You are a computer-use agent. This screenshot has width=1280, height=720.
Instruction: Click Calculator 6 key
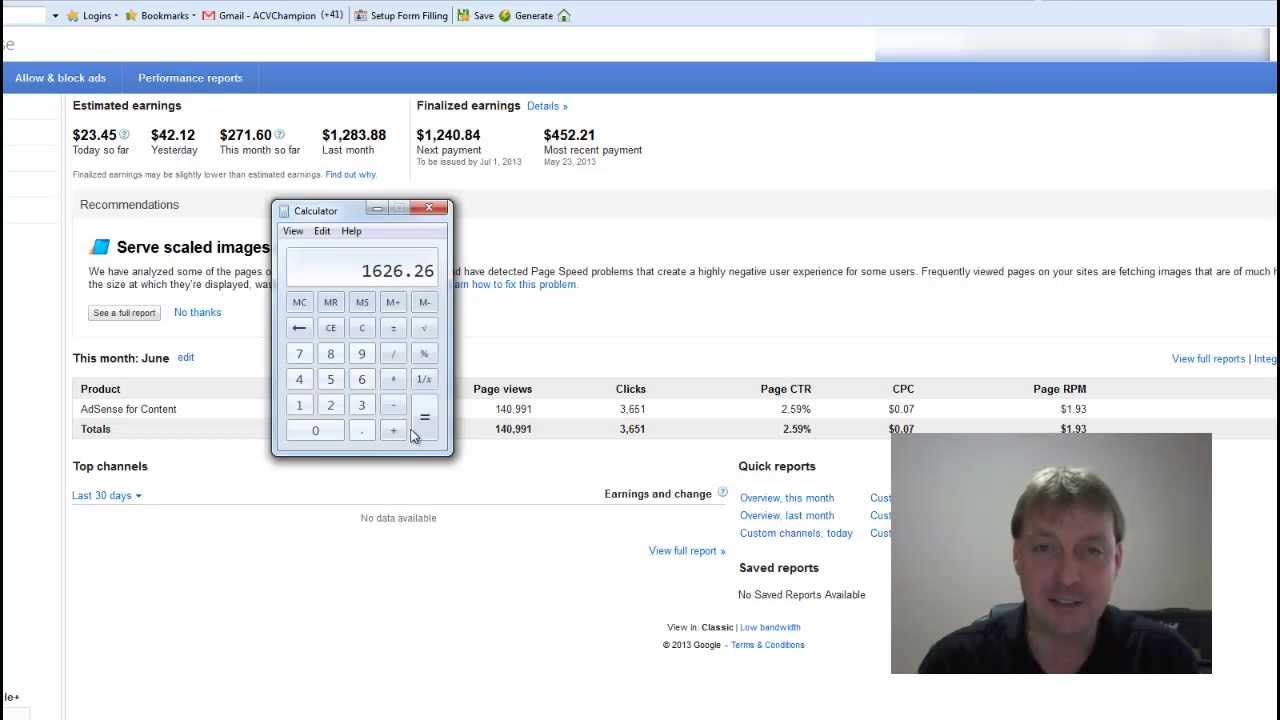pyautogui.click(x=362, y=380)
